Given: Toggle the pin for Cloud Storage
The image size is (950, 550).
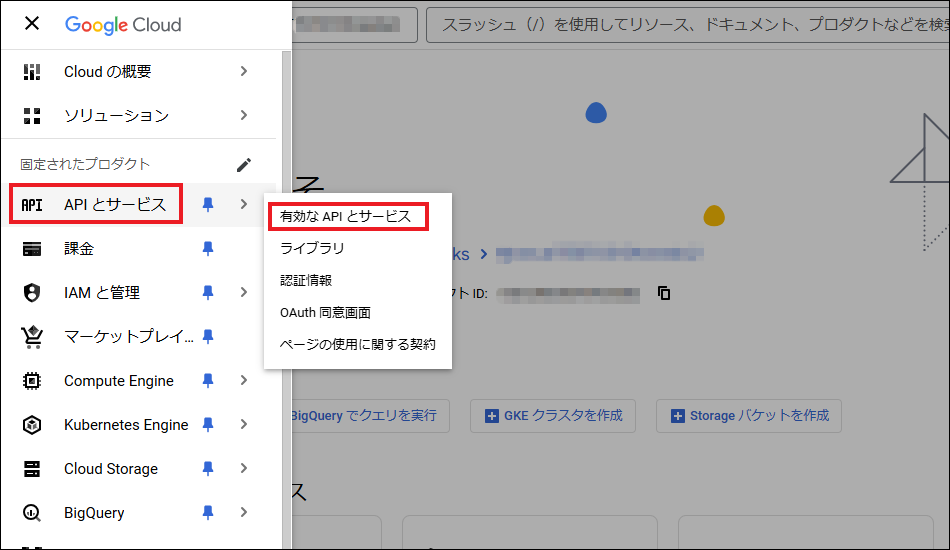Looking at the screenshot, I should point(208,469).
